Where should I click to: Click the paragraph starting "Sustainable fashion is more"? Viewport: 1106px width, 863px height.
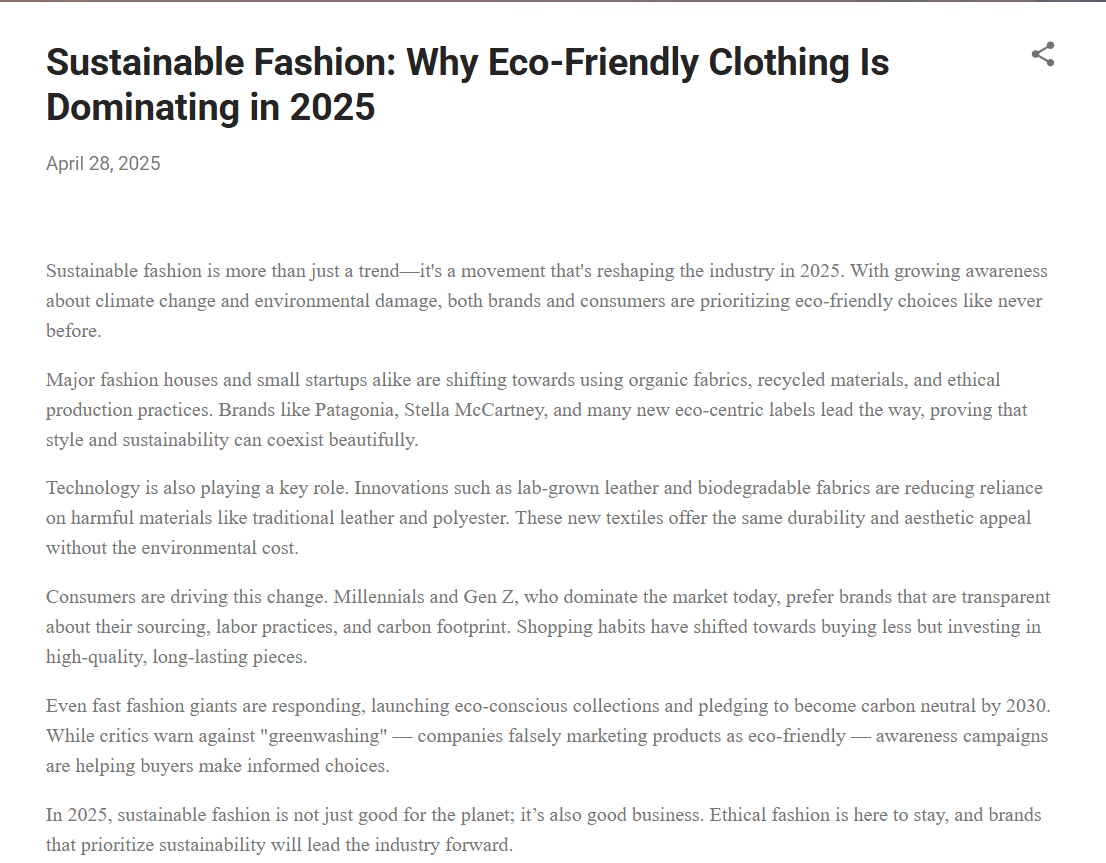[x=300, y=271]
